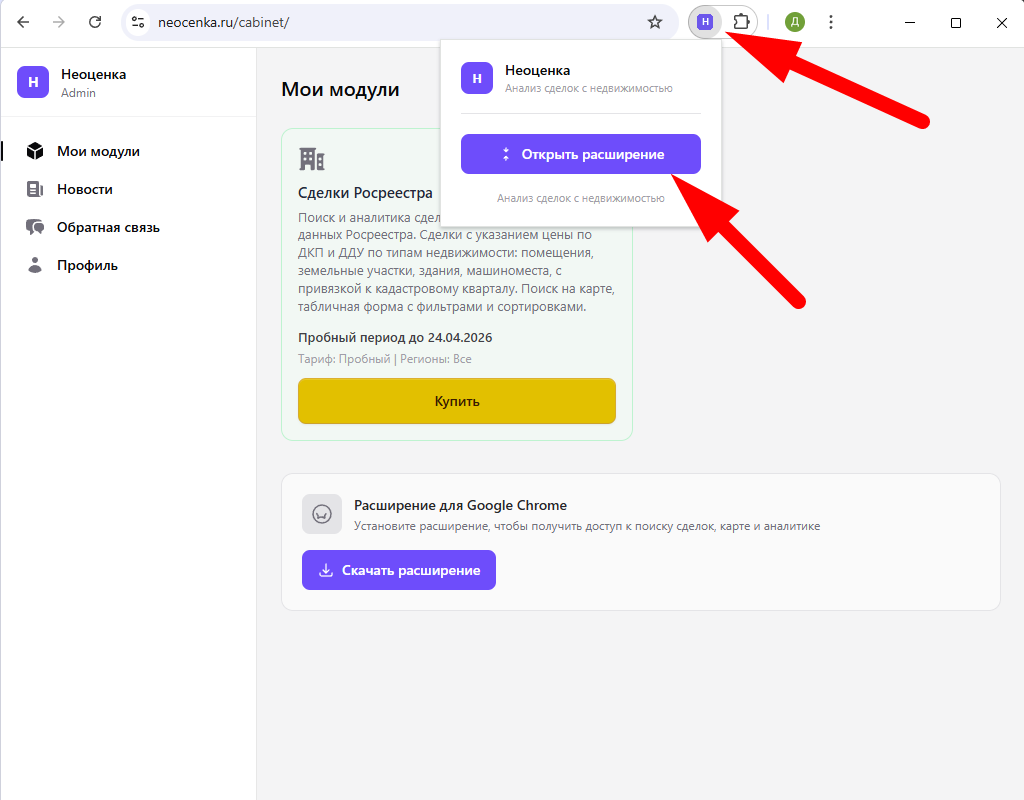
Task: Click the newspaper icon beside Новости
Action: (x=35, y=189)
